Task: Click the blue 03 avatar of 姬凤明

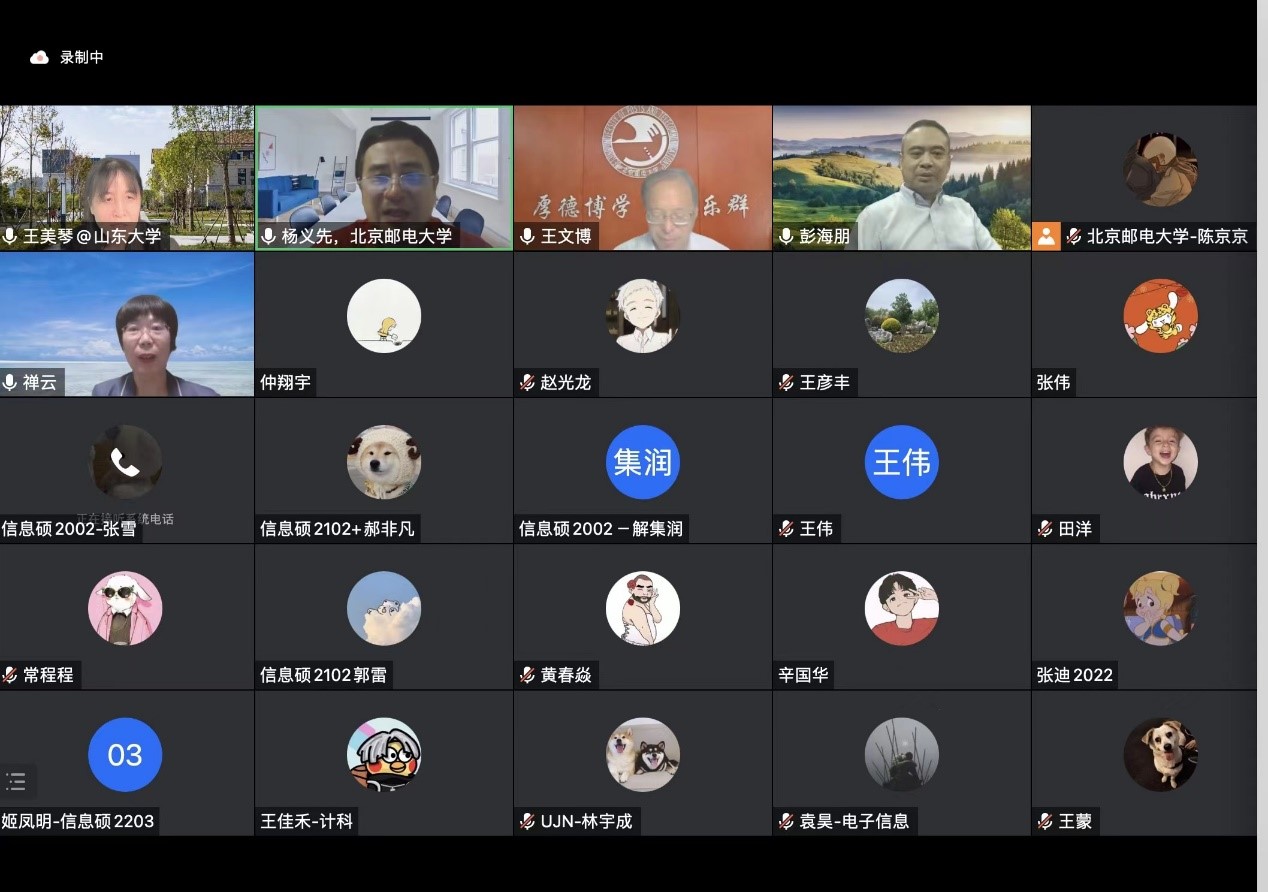Action: (x=125, y=755)
